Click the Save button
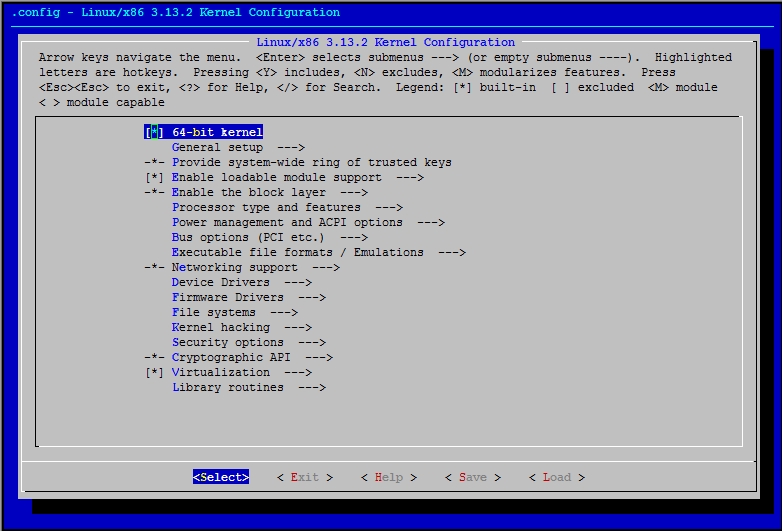This screenshot has width=782, height=531. coord(473,477)
